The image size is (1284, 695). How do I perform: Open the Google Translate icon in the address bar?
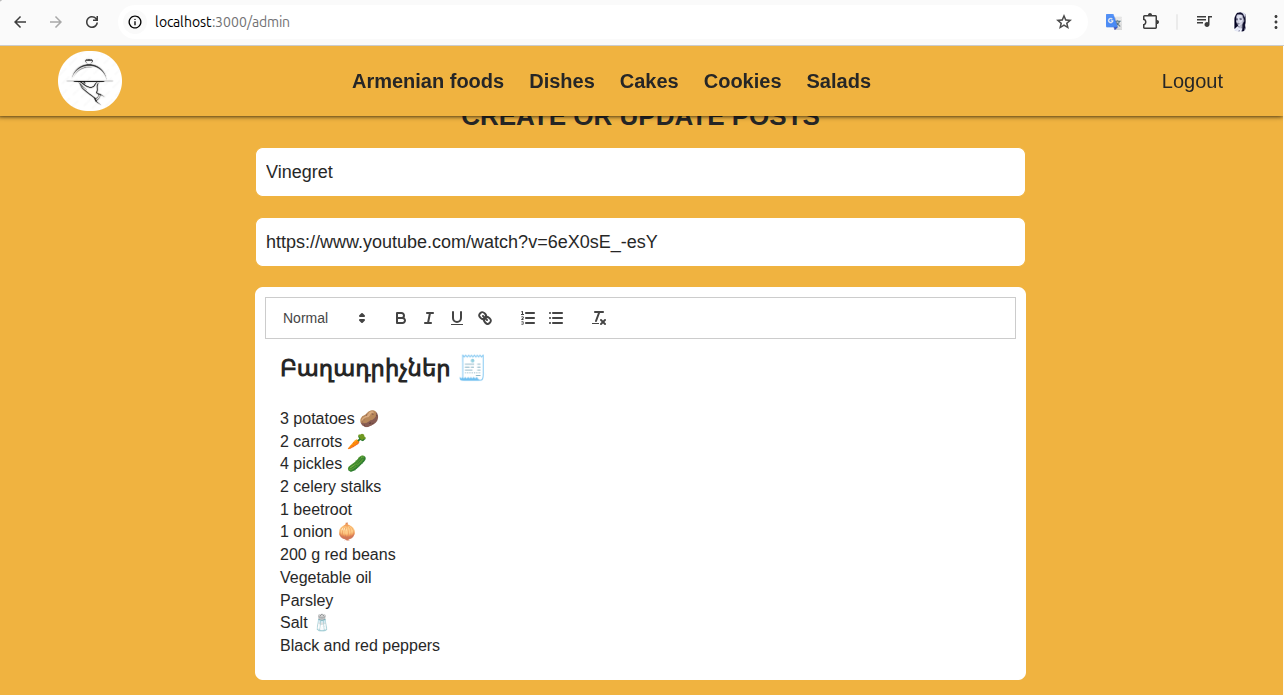coord(1112,22)
